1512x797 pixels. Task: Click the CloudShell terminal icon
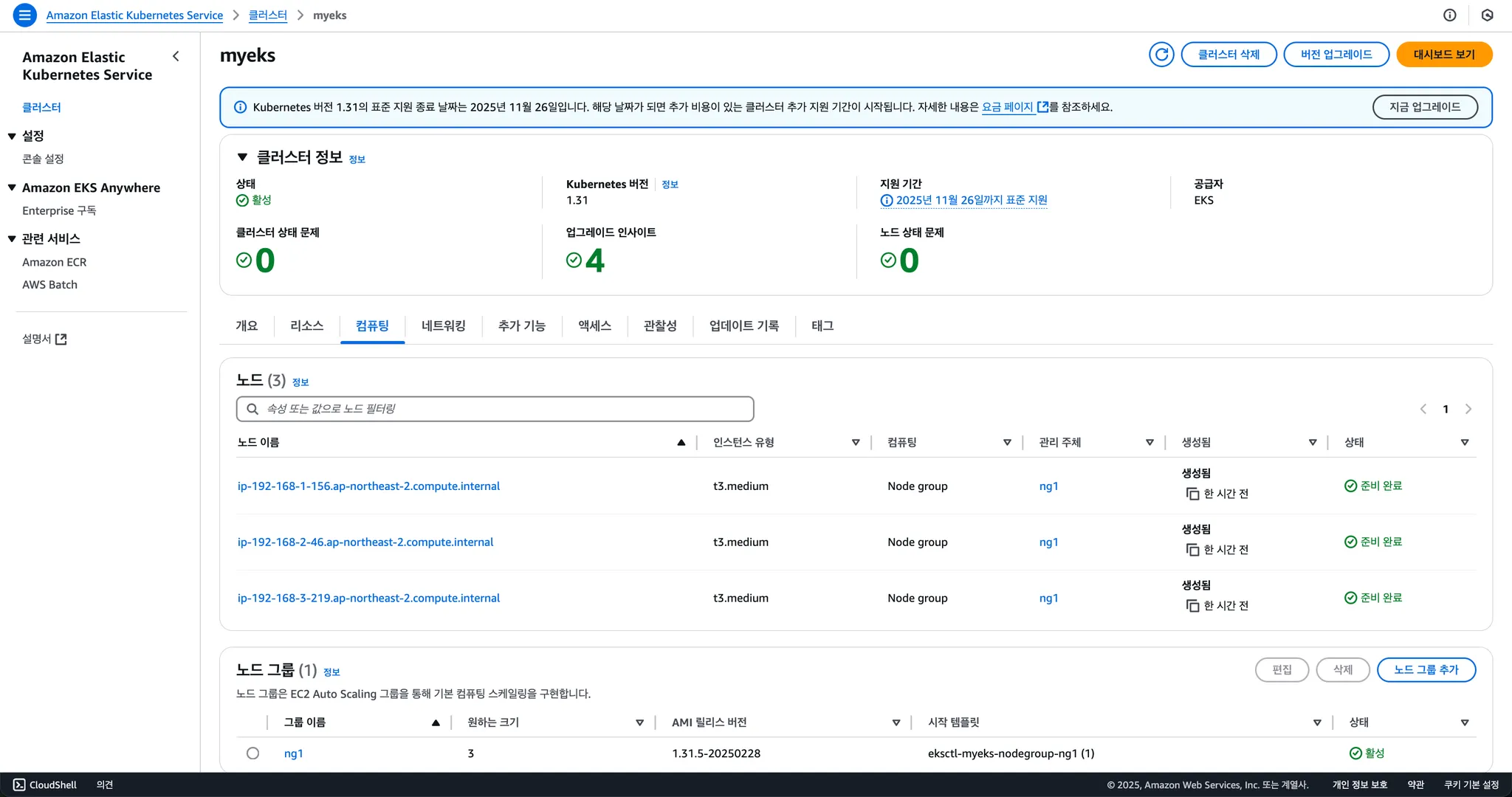tap(19, 784)
